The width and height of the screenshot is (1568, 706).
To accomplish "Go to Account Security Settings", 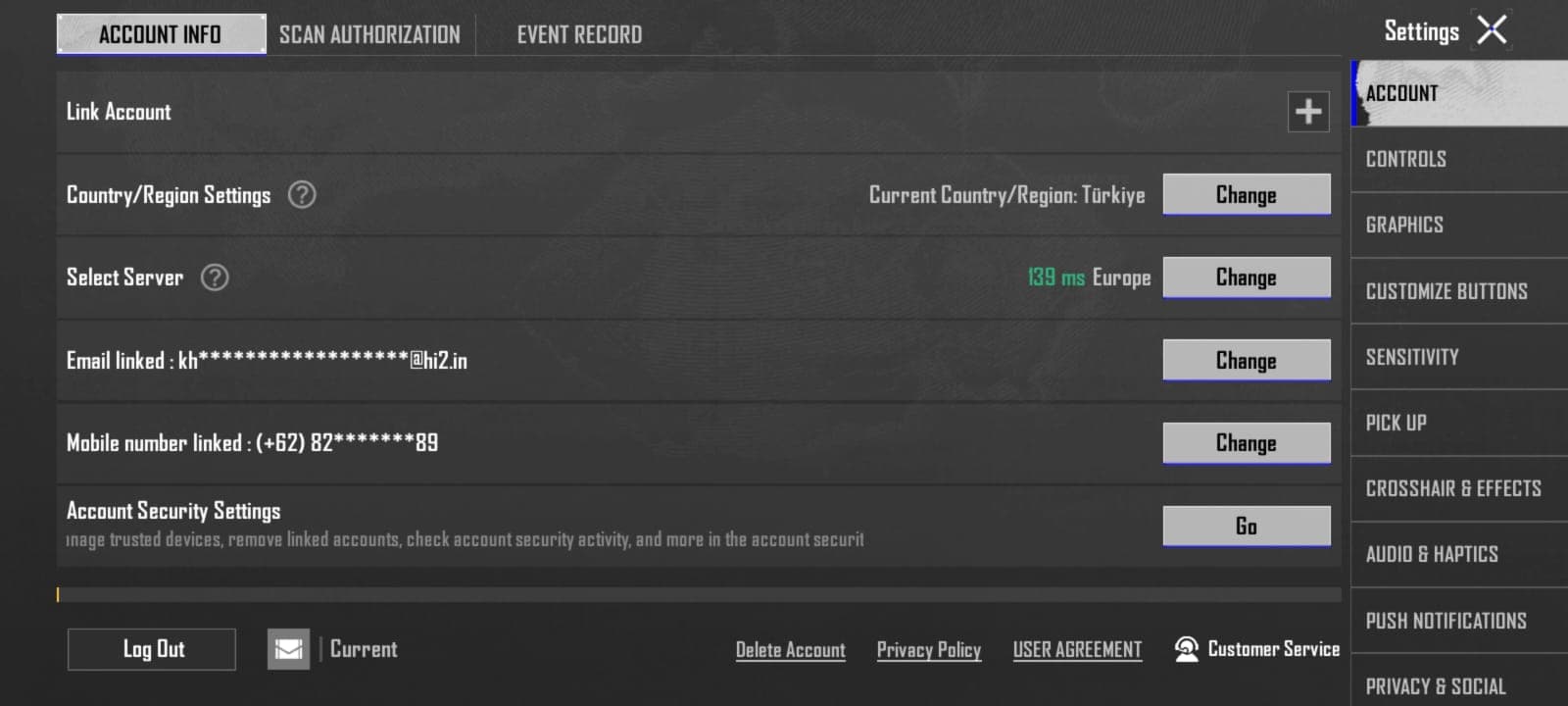I will coord(1247,526).
